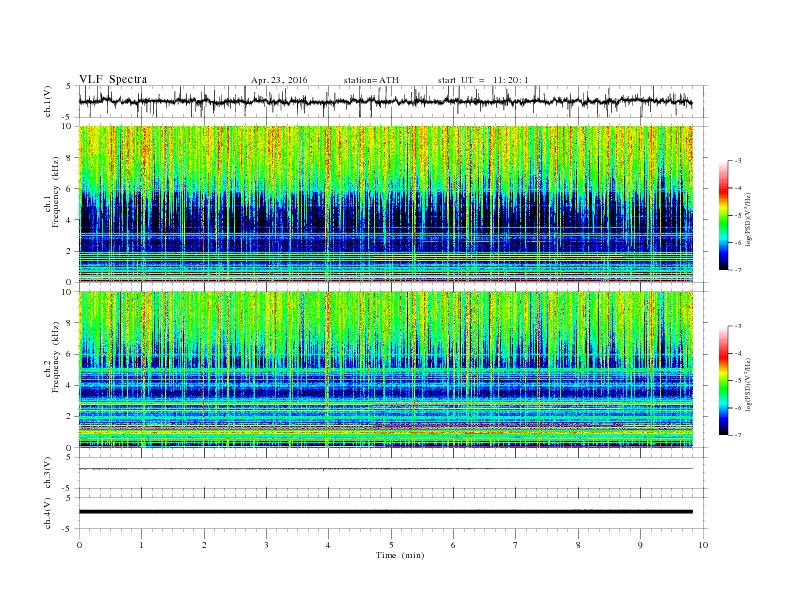Click the "ch.1(V)" waveform axis label
792x612 pixels.
coord(48,101)
